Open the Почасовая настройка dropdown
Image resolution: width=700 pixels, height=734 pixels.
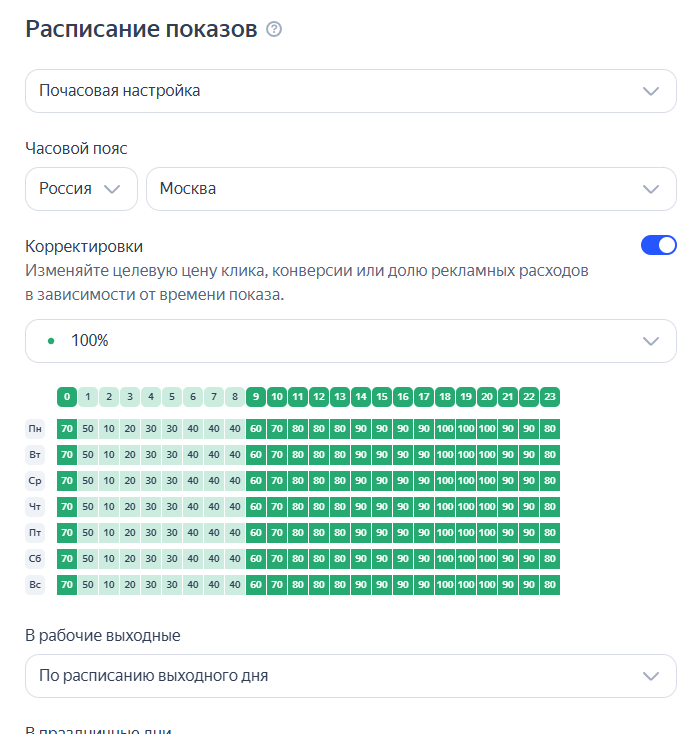[350, 91]
